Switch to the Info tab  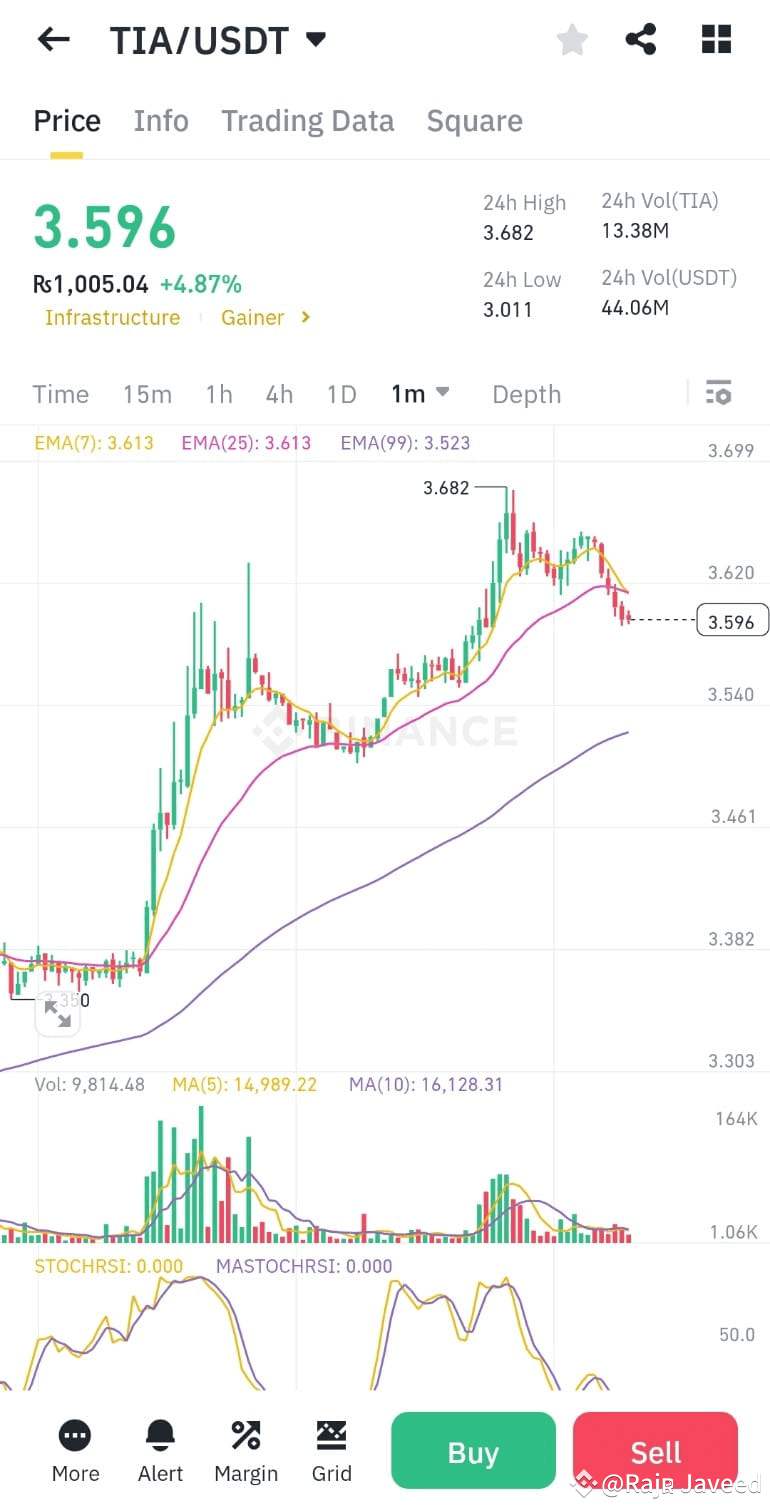click(x=160, y=120)
